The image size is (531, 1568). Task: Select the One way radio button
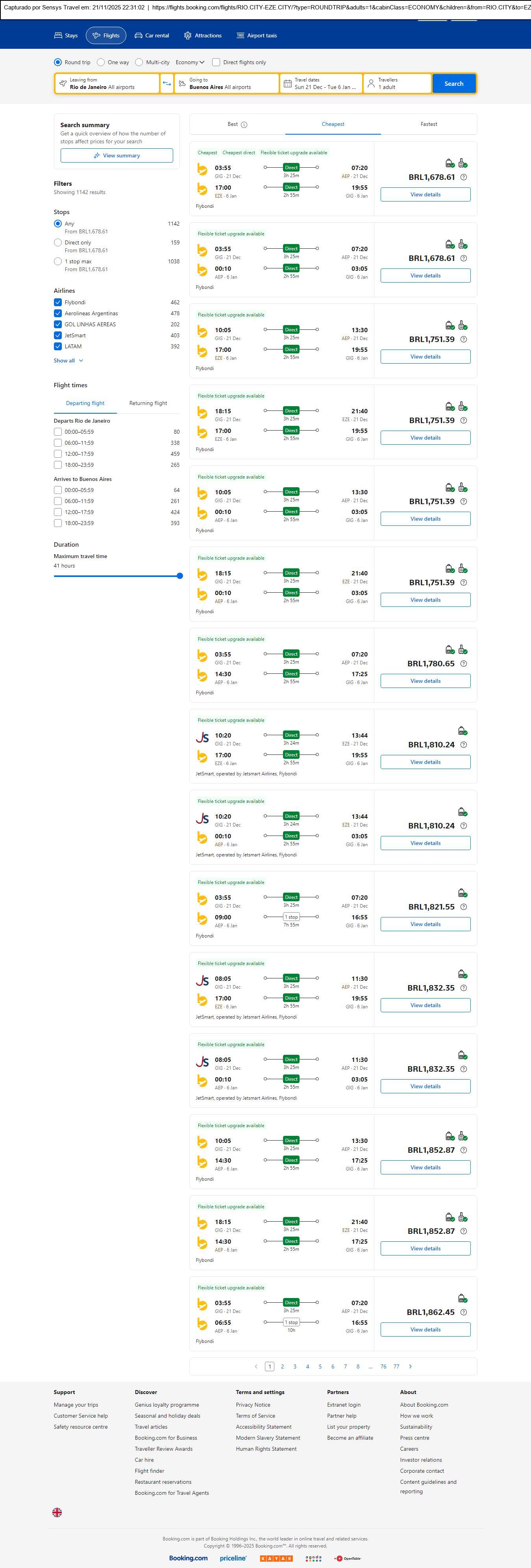click(x=102, y=62)
